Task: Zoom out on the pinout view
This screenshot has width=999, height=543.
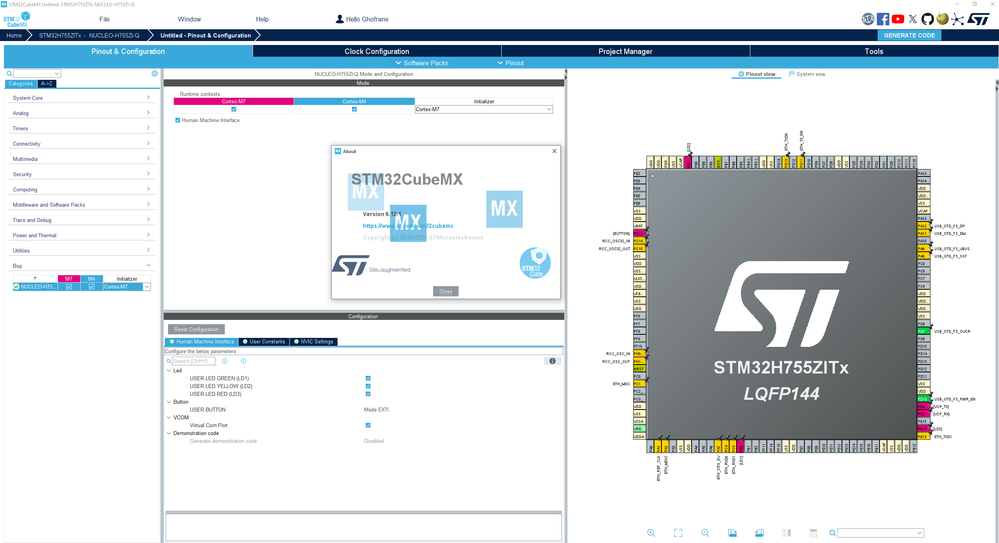Action: point(705,533)
